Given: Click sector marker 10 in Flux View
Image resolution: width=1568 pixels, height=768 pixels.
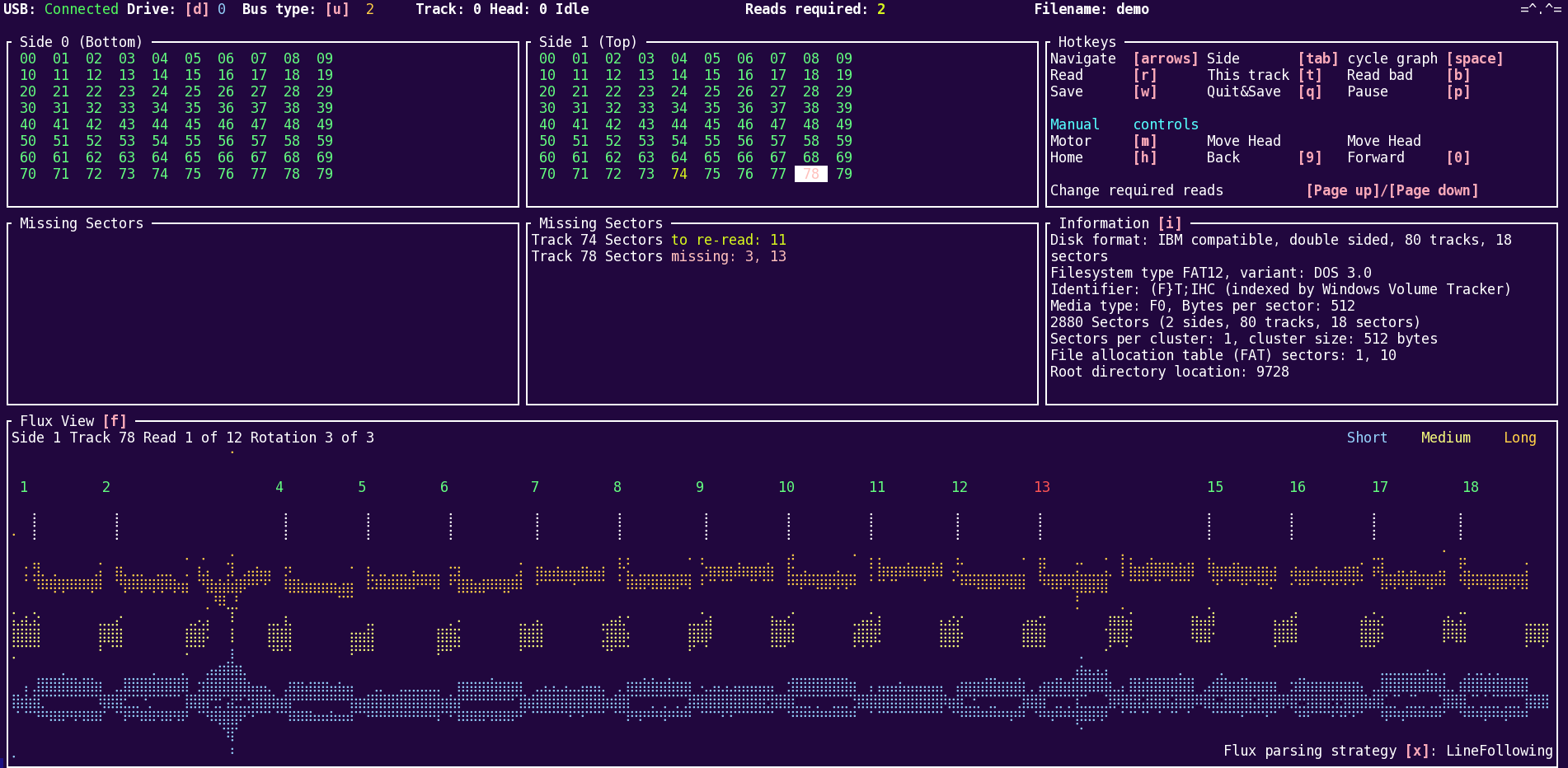Looking at the screenshot, I should 786,487.
